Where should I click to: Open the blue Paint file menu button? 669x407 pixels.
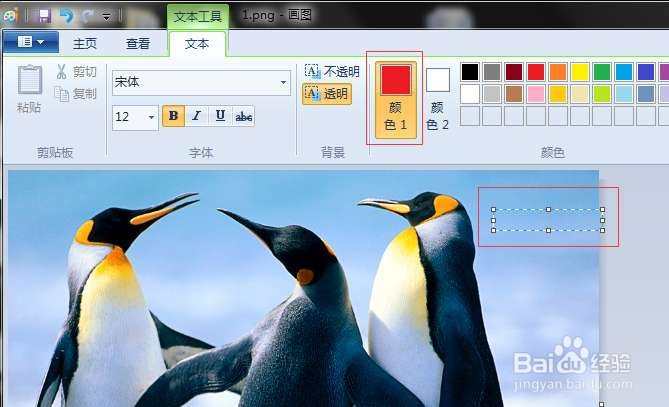click(x=31, y=42)
